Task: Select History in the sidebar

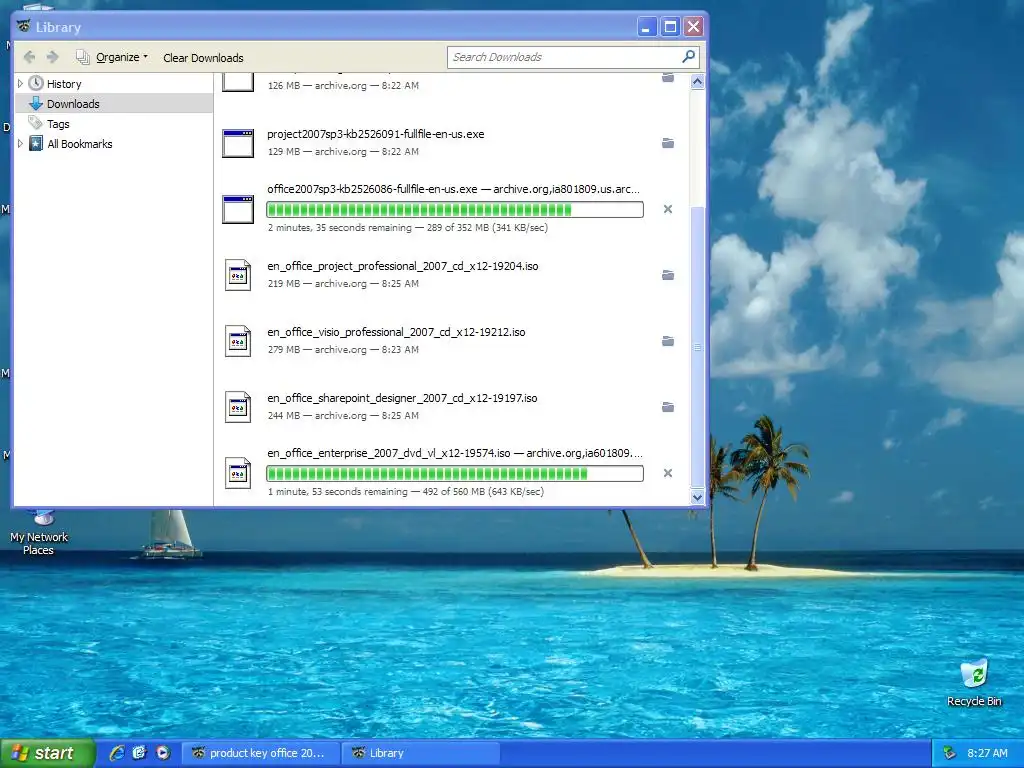Action: pyautogui.click(x=64, y=84)
